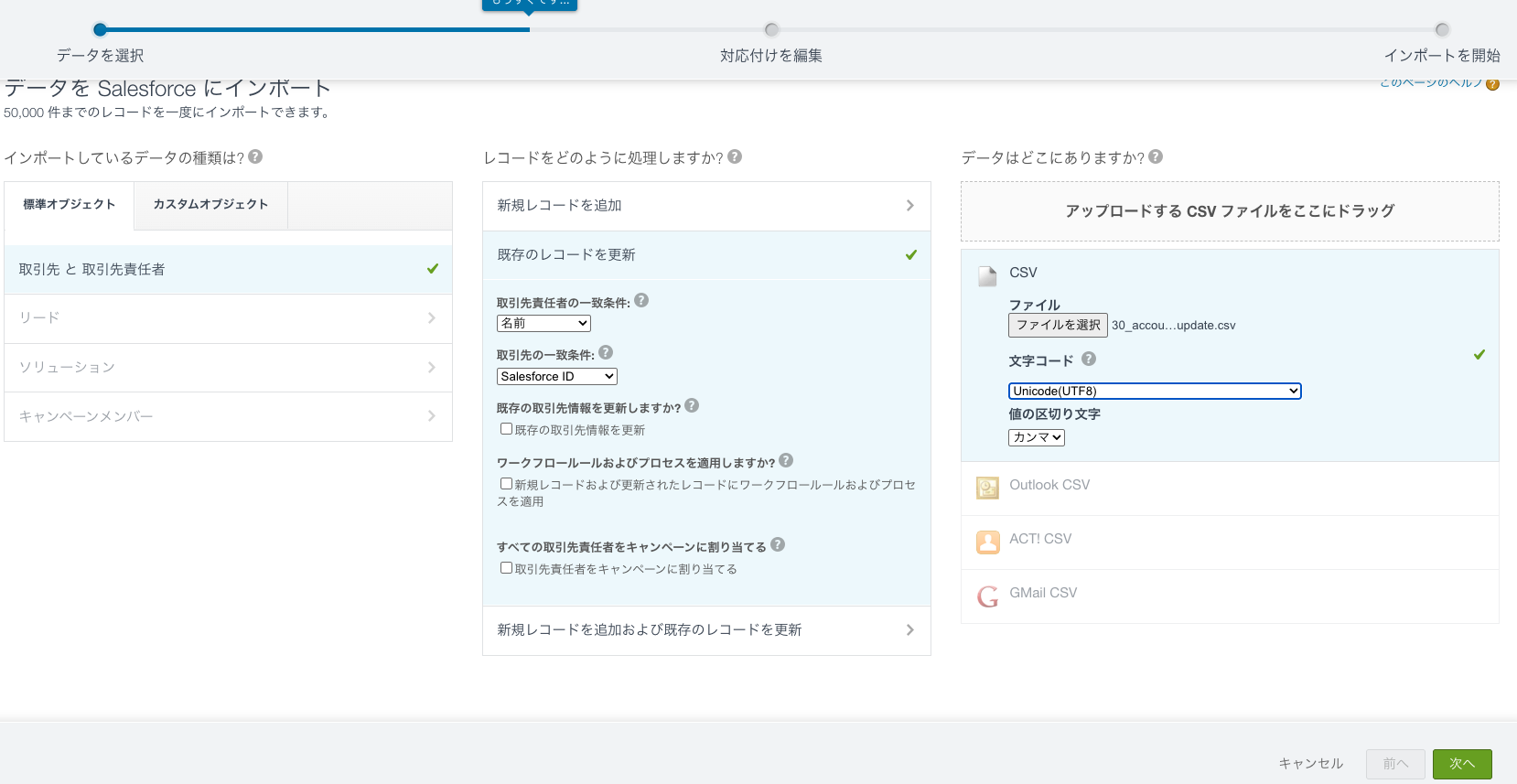Viewport: 1517px width, 784px height.
Task: Open help icon next to 文字コード
Action: [1089, 359]
